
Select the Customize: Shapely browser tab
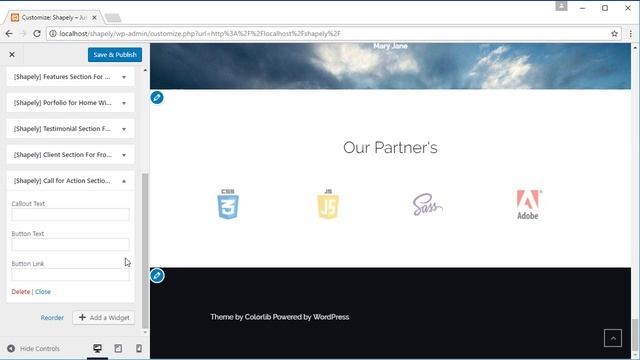click(x=53, y=18)
